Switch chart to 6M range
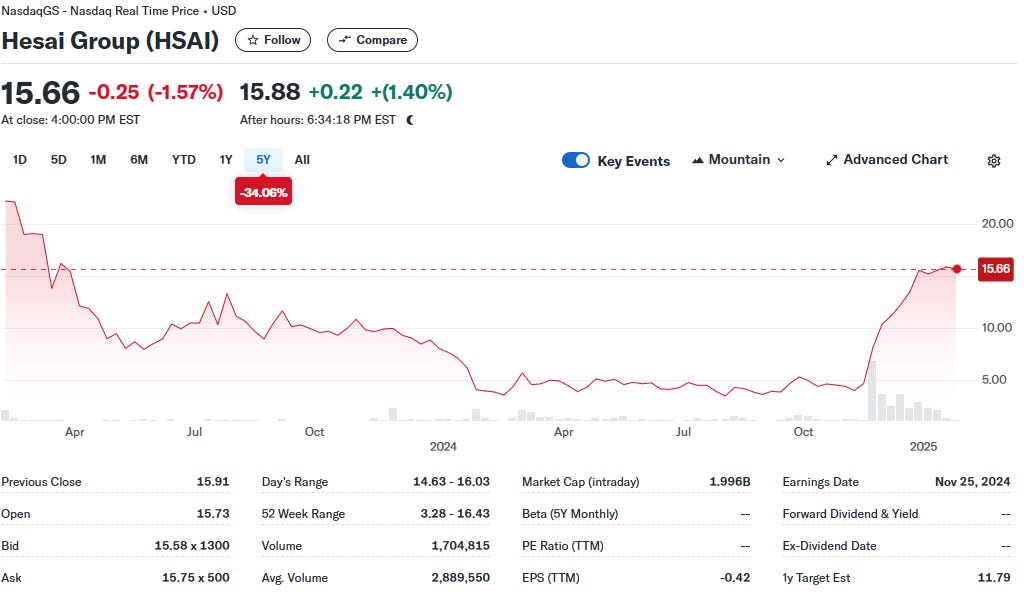Screen dimensions: 1029x600 point(138,160)
